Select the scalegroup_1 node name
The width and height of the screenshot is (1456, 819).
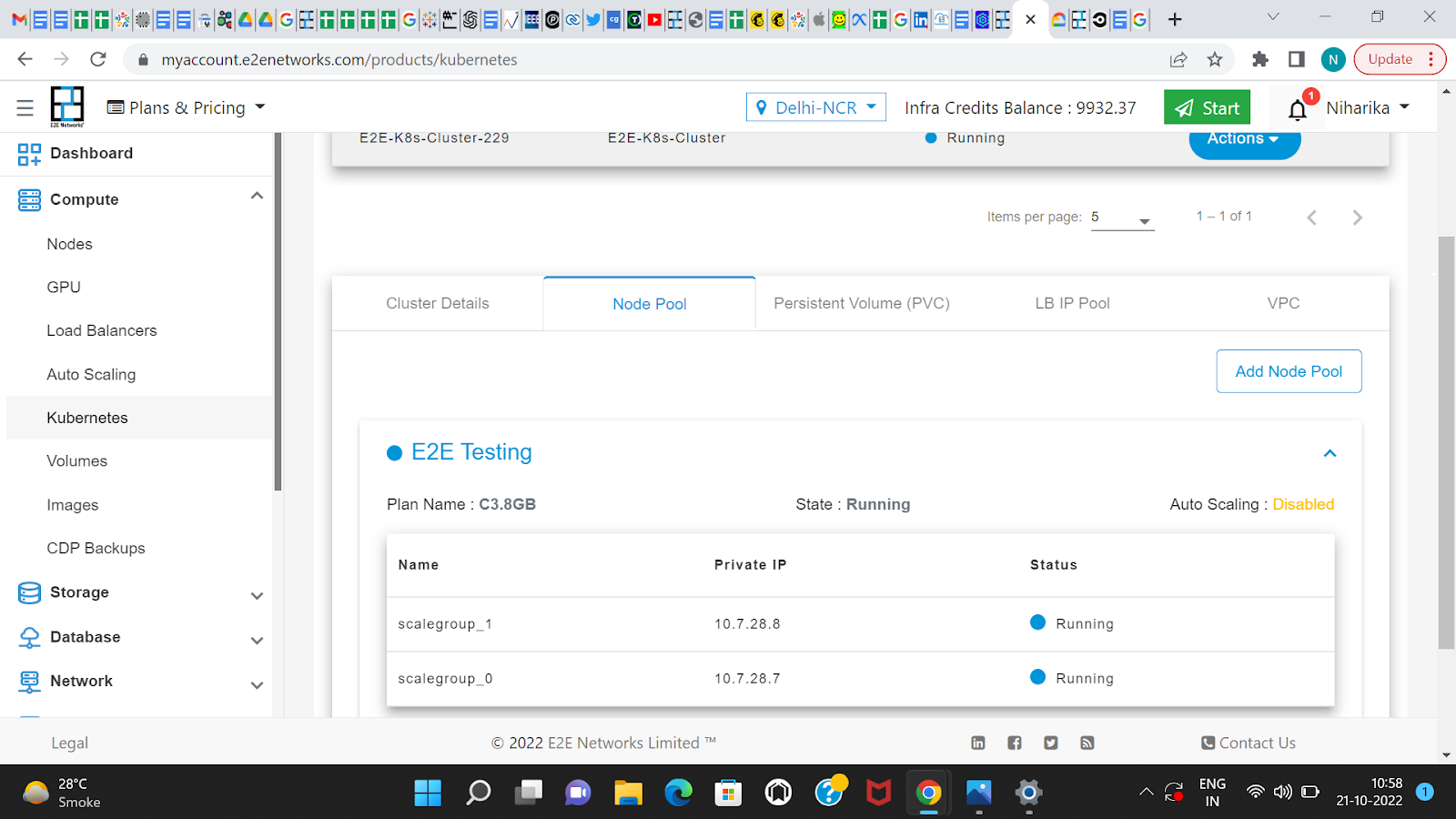pos(445,624)
